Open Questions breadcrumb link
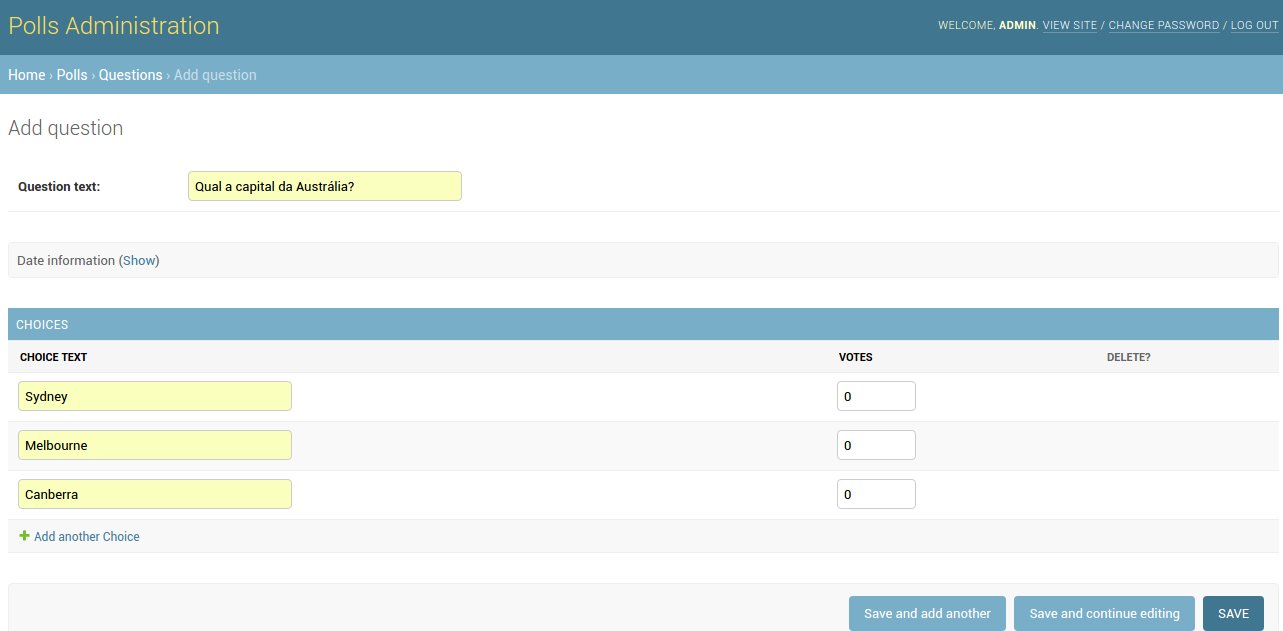The height and width of the screenshot is (631, 1283). [130, 75]
